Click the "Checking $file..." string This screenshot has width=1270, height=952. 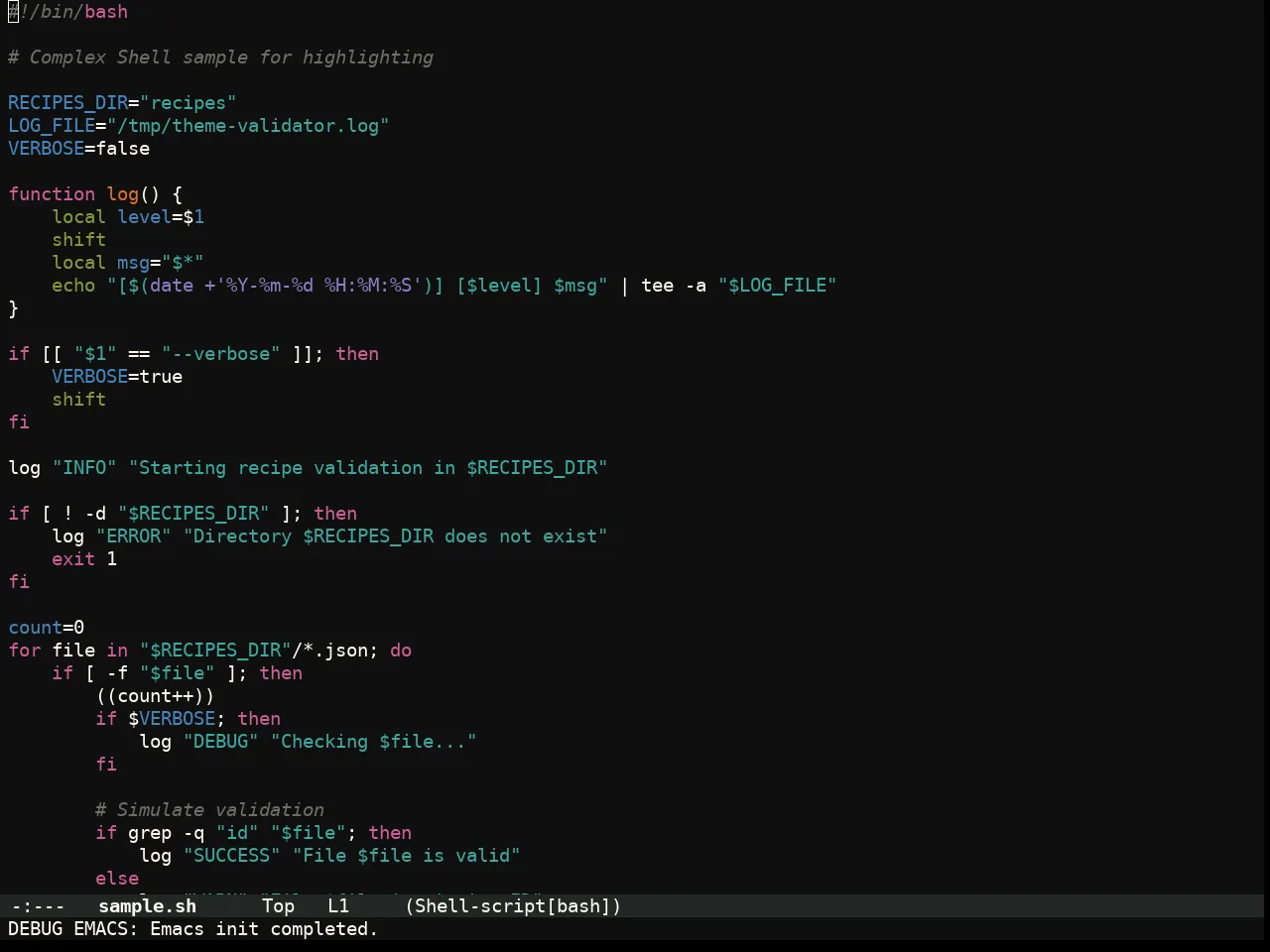click(x=373, y=742)
